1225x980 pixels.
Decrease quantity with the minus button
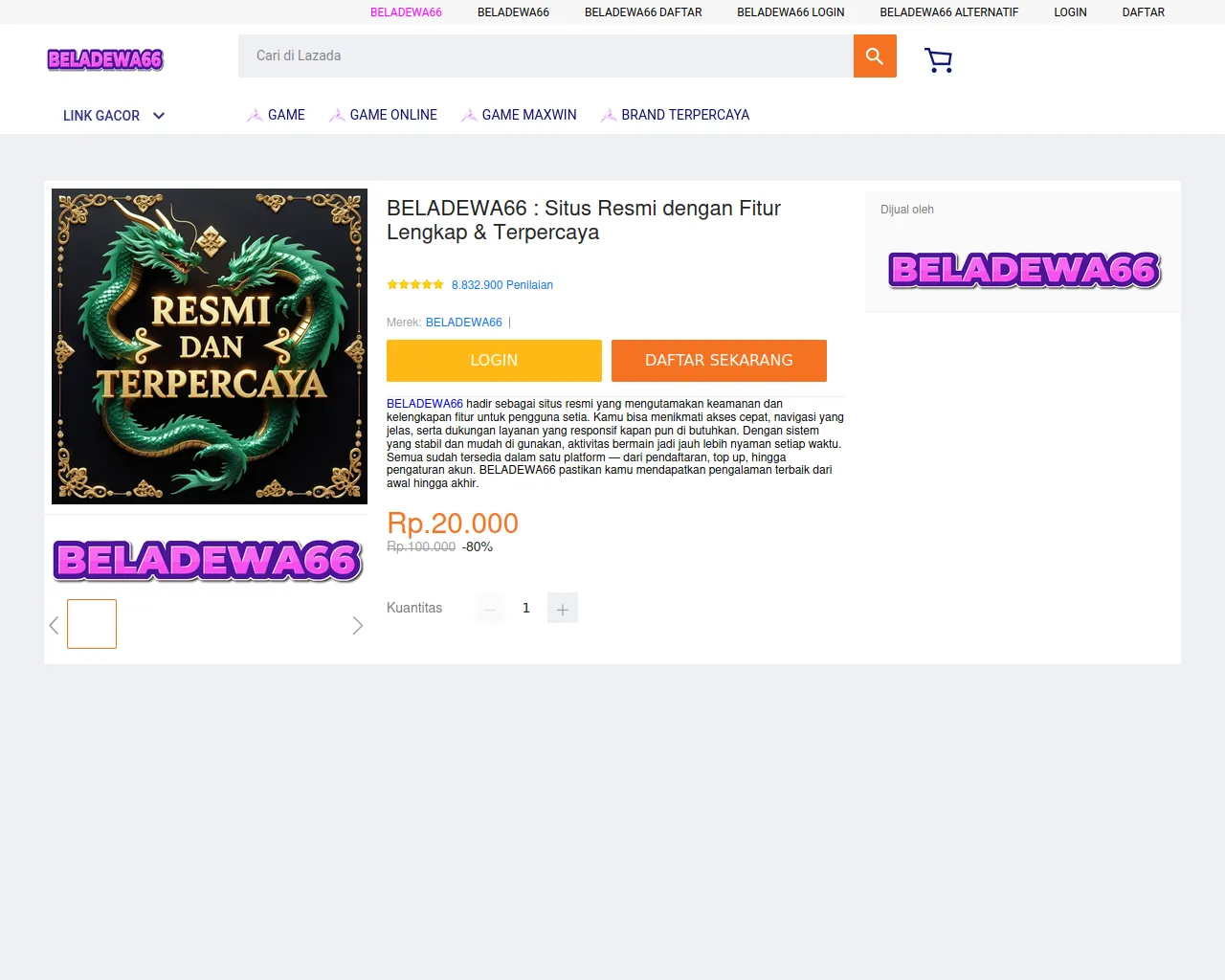click(490, 608)
